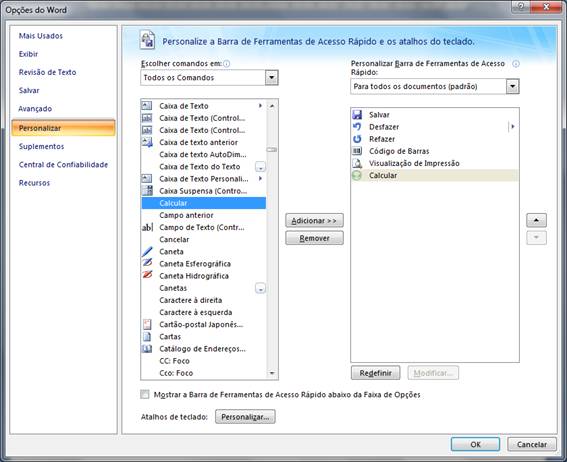This screenshot has width=567, height=462.
Task: Click Personalizar... keyboard shortcuts button
Action: coord(245,417)
